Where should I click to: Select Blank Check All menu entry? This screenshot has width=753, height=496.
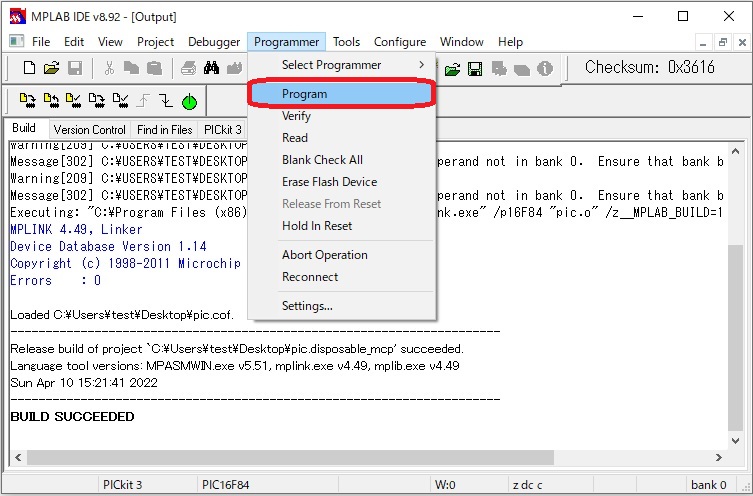[x=342, y=160]
